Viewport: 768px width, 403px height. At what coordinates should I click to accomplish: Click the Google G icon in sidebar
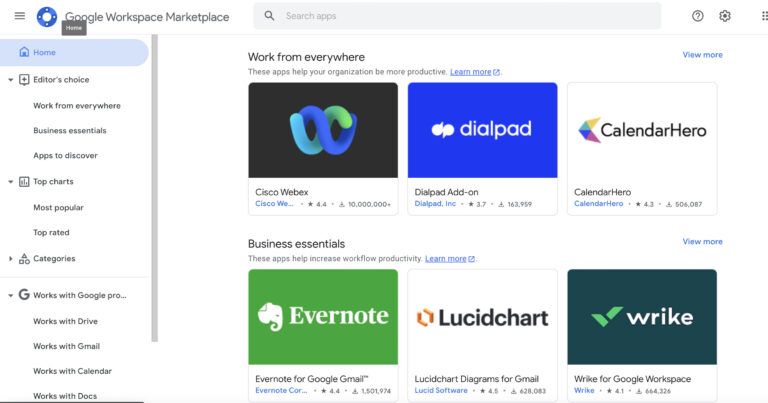pos(24,295)
